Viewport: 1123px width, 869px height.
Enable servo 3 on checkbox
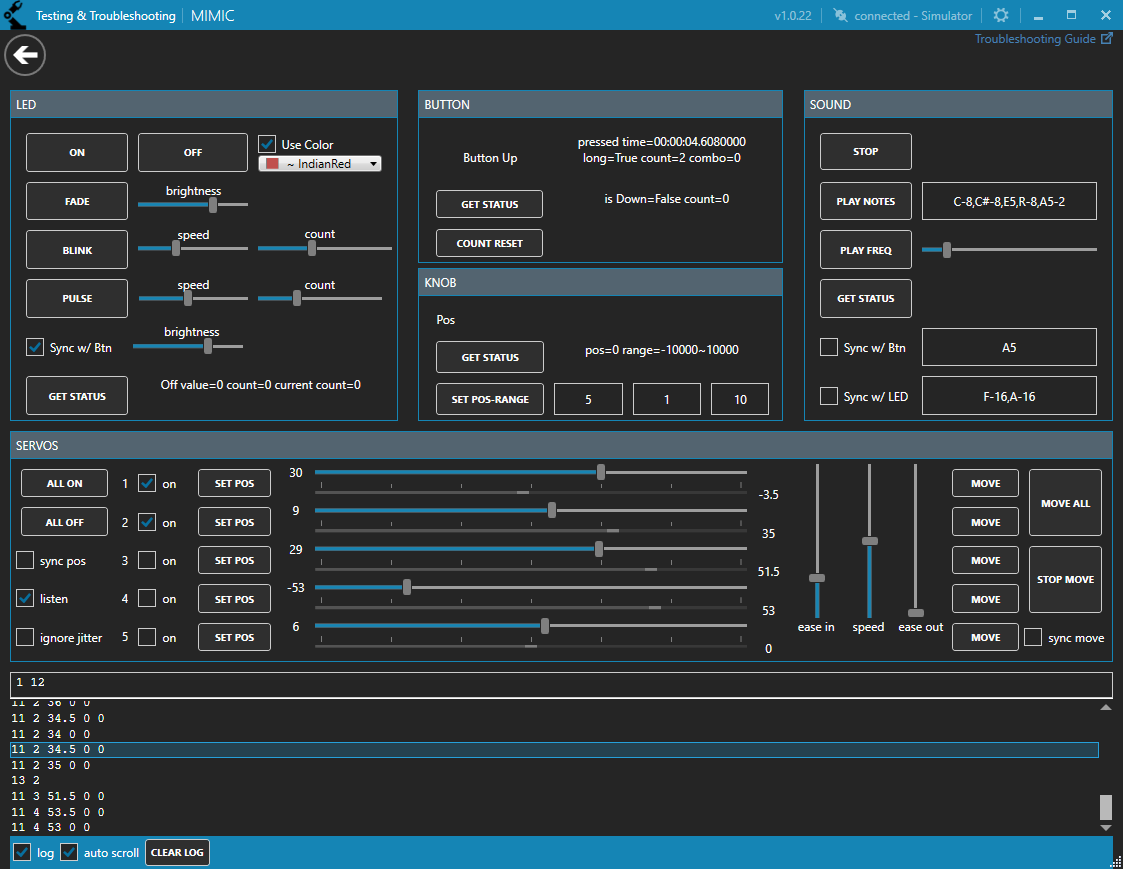pos(147,561)
